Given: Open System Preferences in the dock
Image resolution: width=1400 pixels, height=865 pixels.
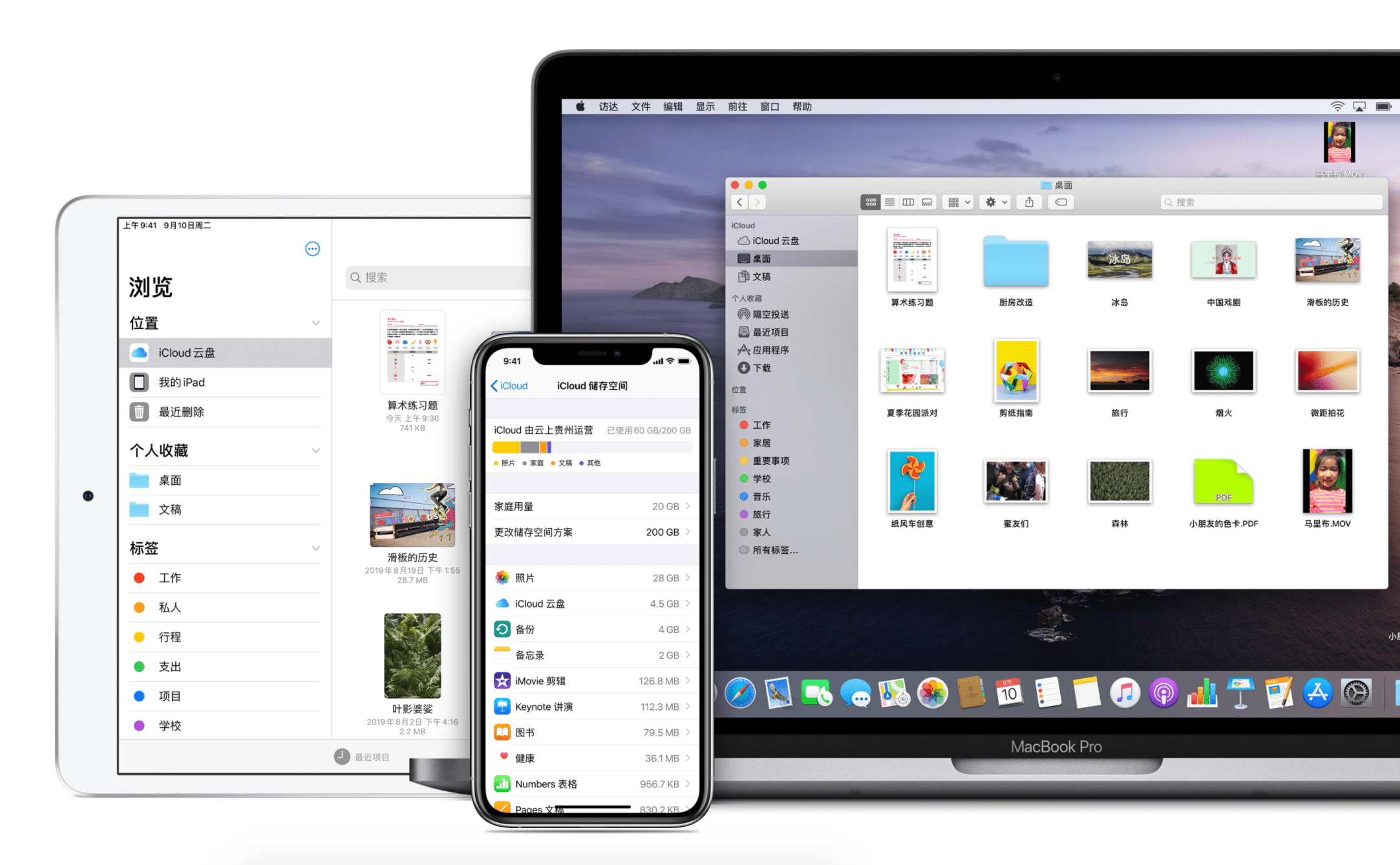Looking at the screenshot, I should pyautogui.click(x=1357, y=694).
